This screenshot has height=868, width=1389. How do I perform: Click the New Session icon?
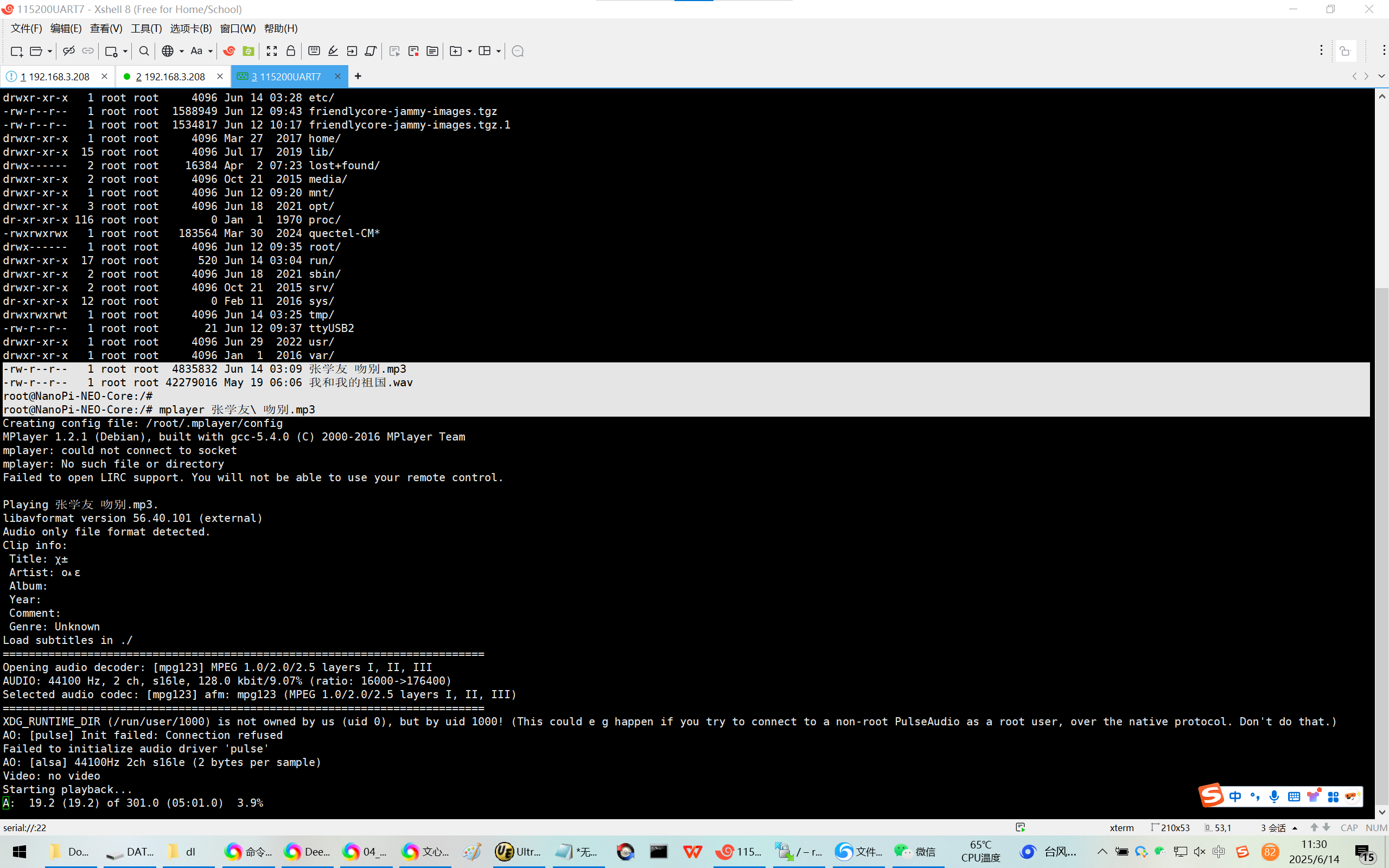[x=16, y=51]
